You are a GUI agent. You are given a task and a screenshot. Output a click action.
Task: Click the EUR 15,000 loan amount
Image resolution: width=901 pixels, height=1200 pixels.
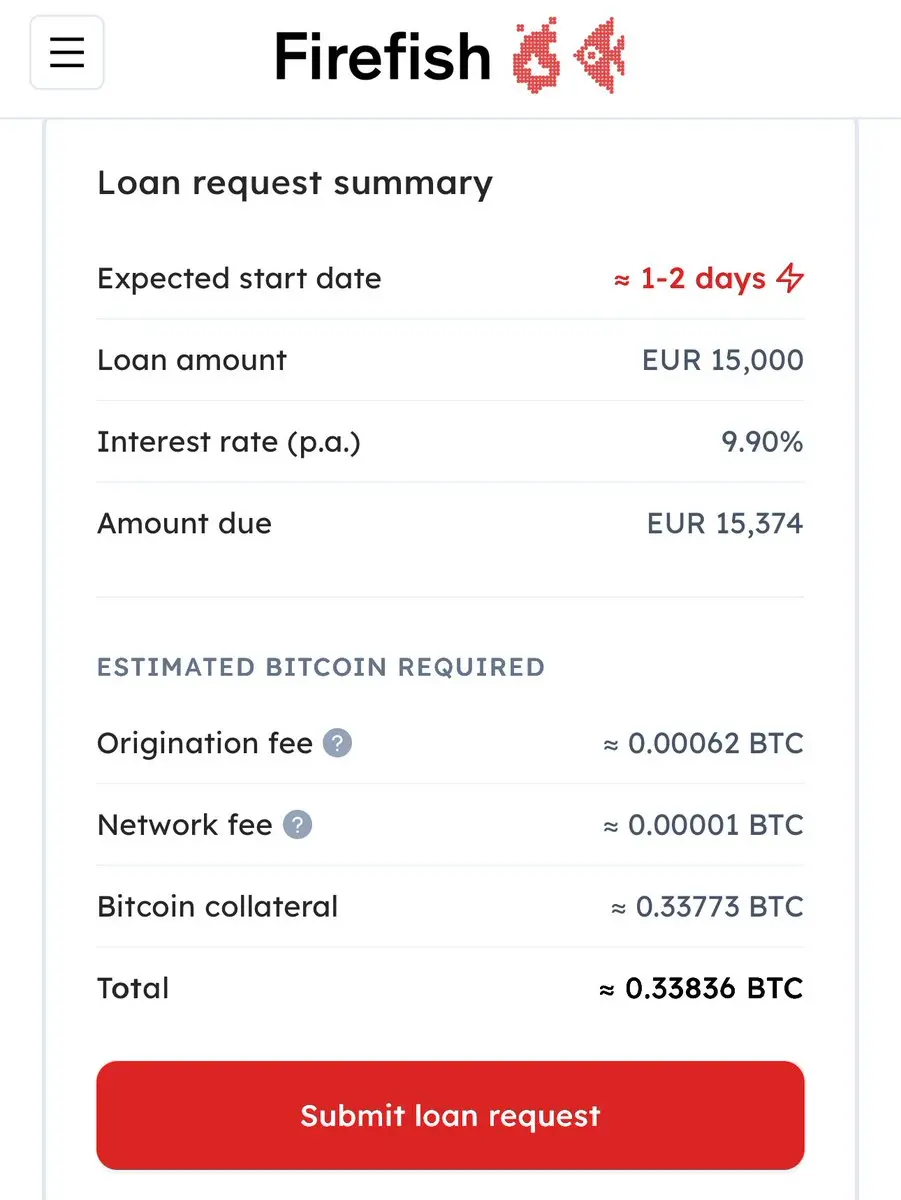coord(723,360)
